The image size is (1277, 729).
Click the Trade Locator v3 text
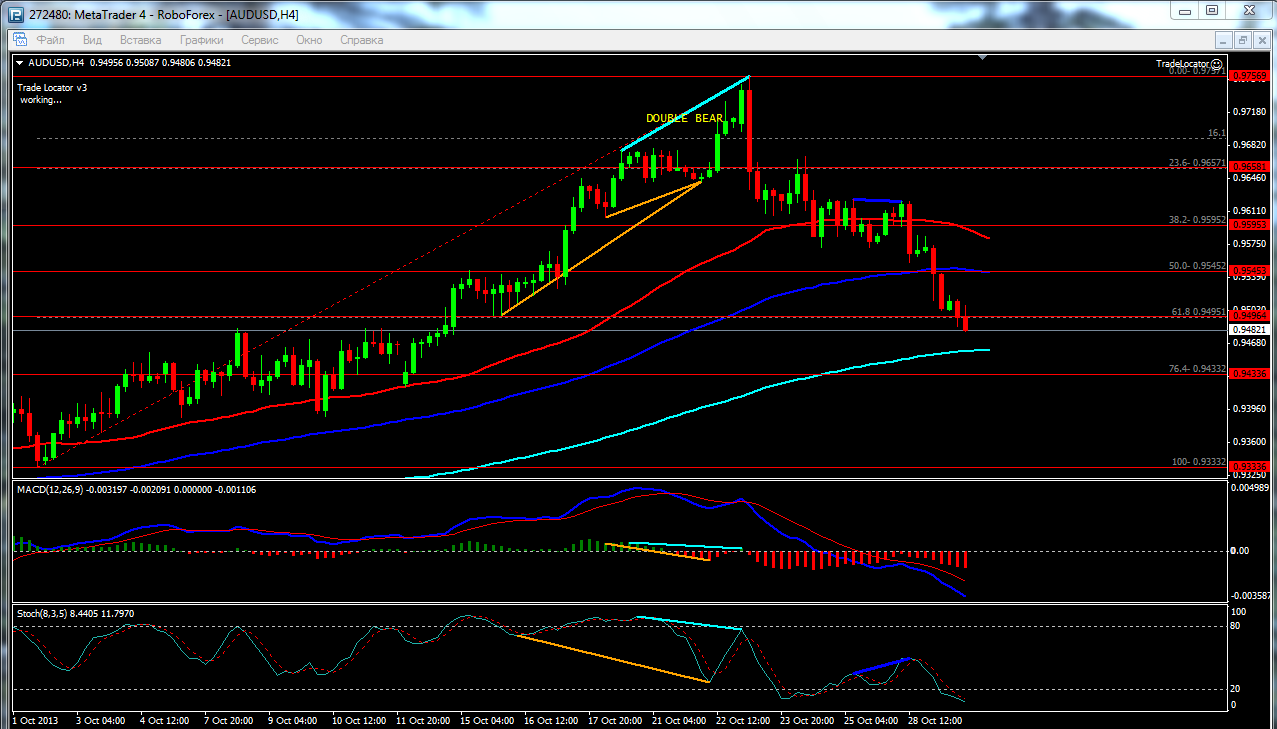click(52, 88)
